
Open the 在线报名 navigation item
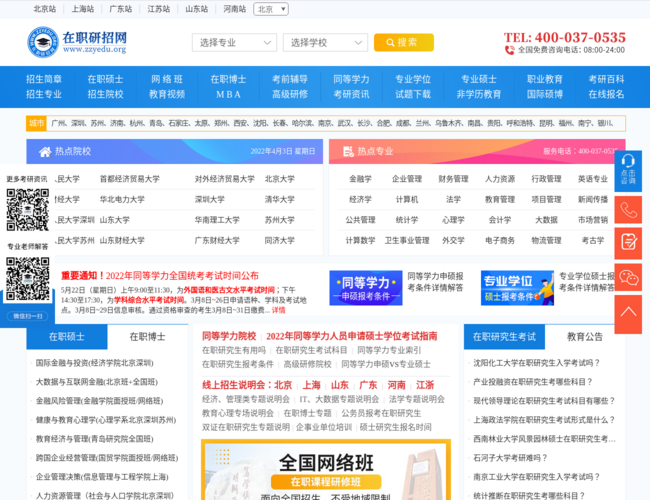tap(606, 95)
